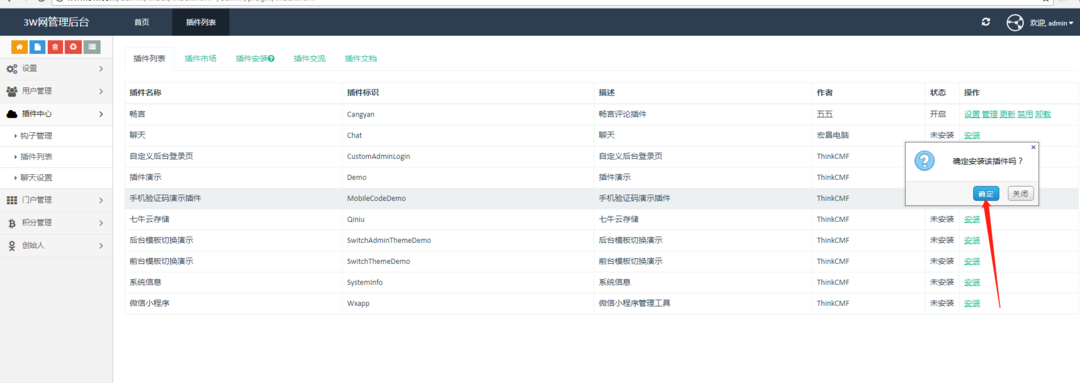The width and height of the screenshot is (1080, 383).
Task: Switch to the 插件市场 tab
Action: pos(200,59)
